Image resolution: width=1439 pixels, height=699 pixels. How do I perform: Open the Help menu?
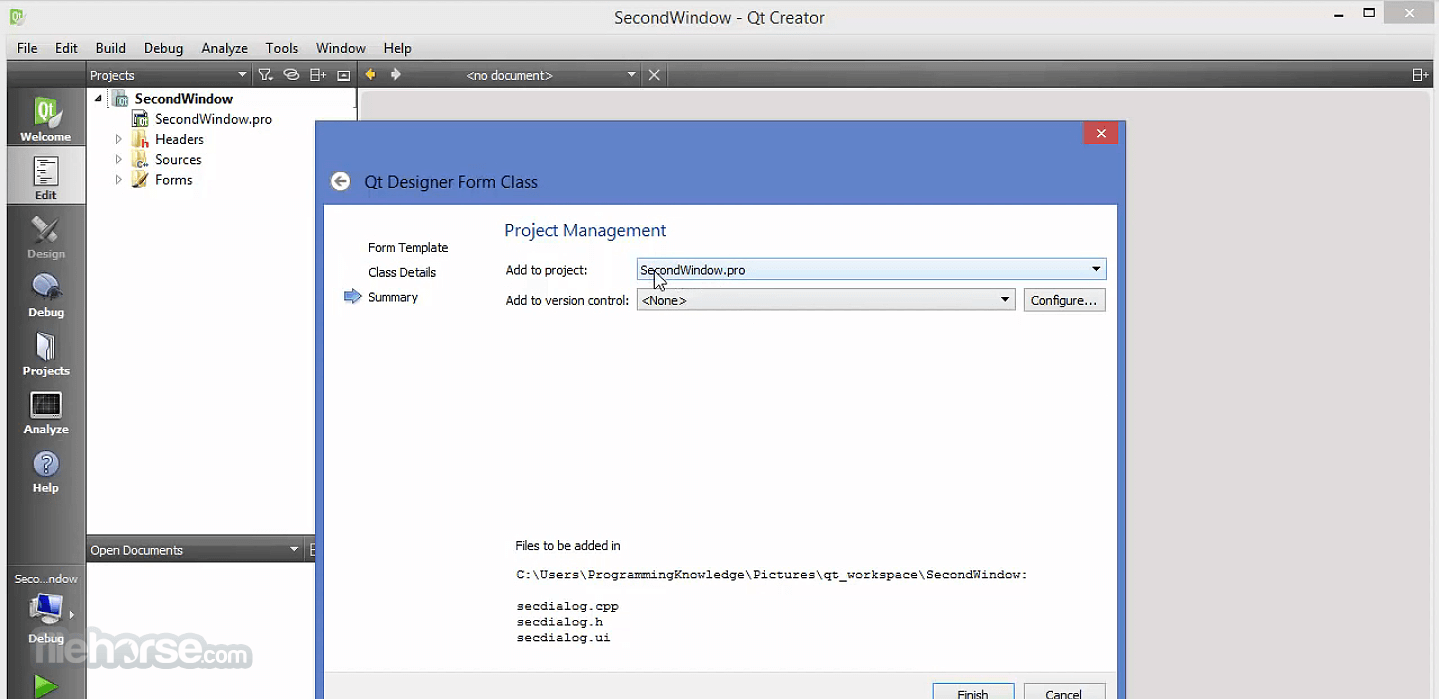(397, 48)
